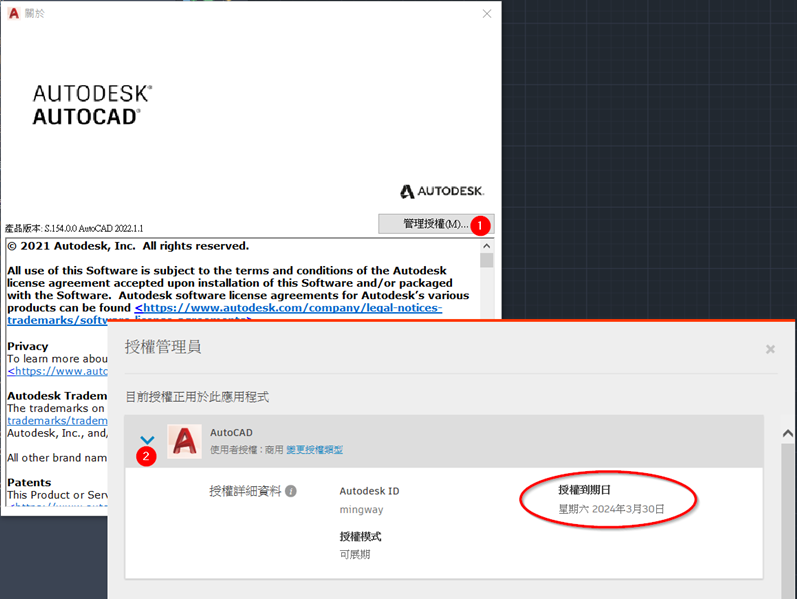This screenshot has height=599, width=797.
Task: Show info for 授權詳細資料 info icon
Action: (291, 491)
